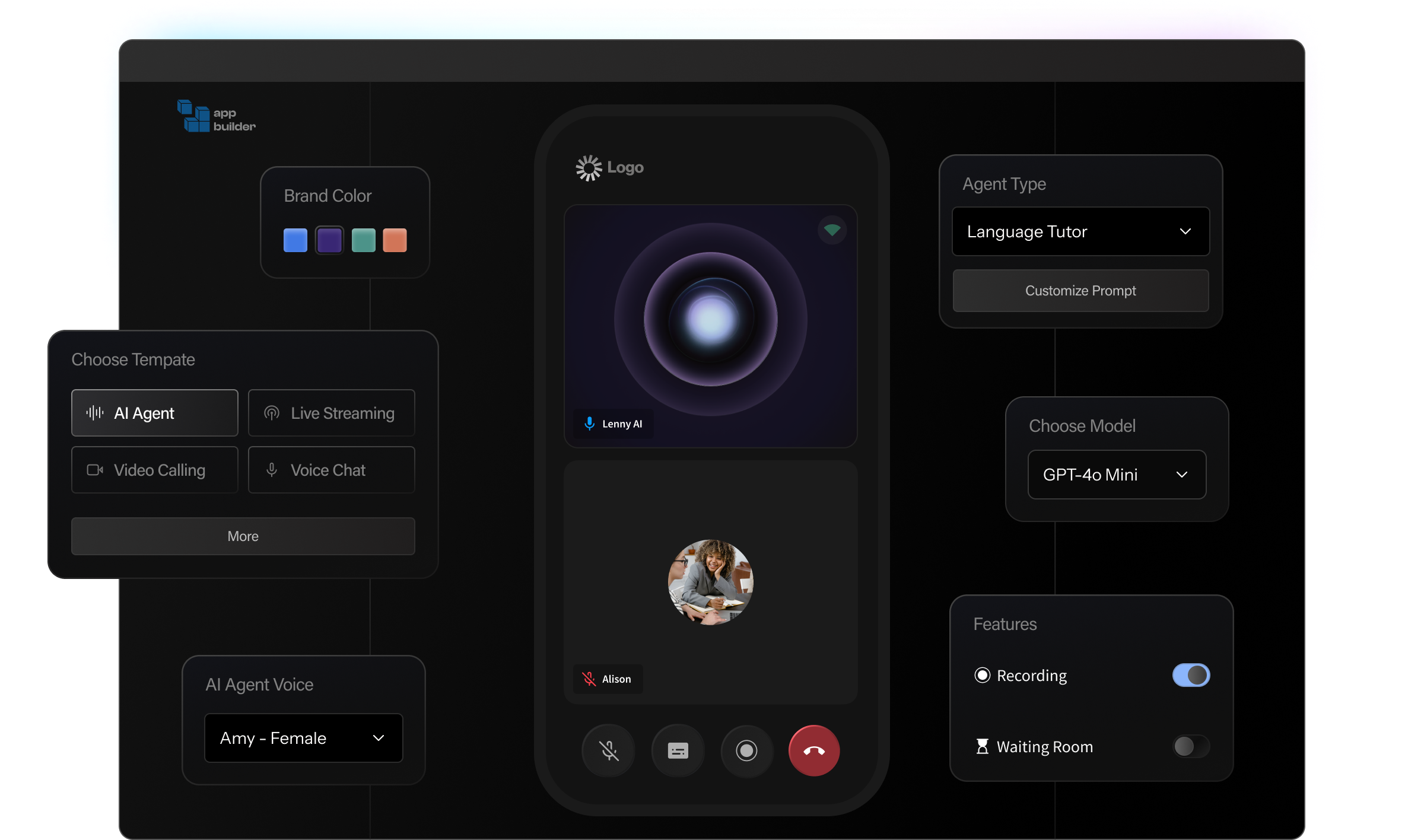Viewport: 1424px width, 840px height.
Task: Click the app builder logo
Action: pos(217,117)
